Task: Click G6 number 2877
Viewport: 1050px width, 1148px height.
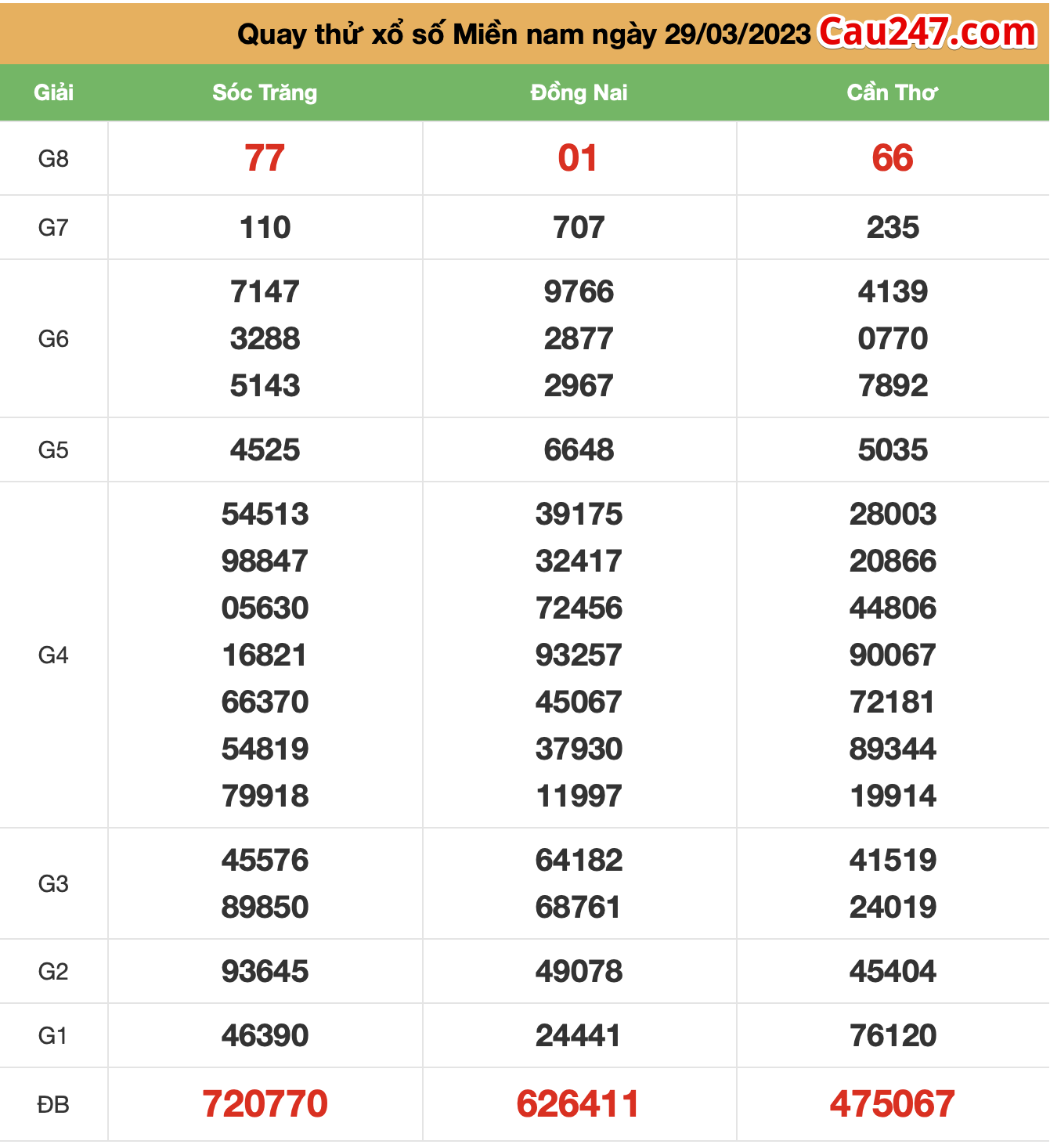Action: tap(579, 339)
